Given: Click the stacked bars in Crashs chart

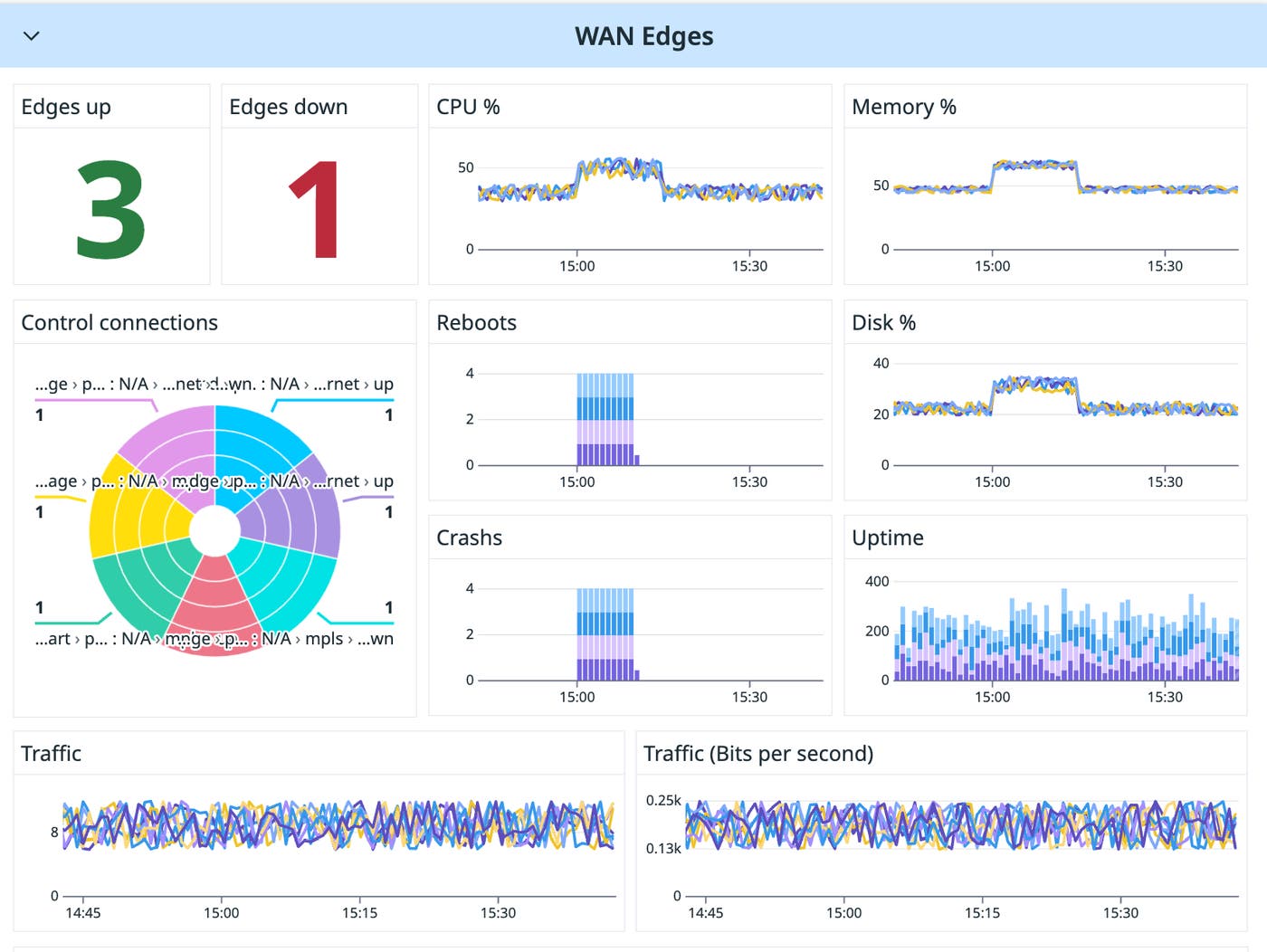Looking at the screenshot, I should click(605, 634).
